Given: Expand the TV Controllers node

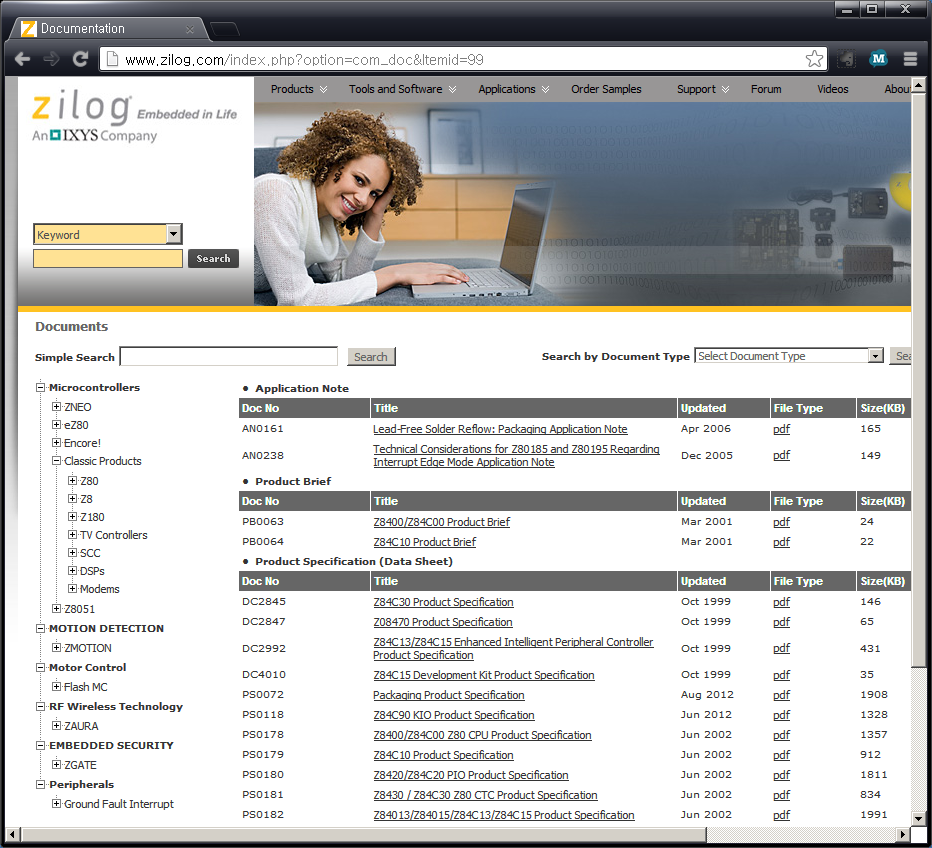Looking at the screenshot, I should pos(73,535).
